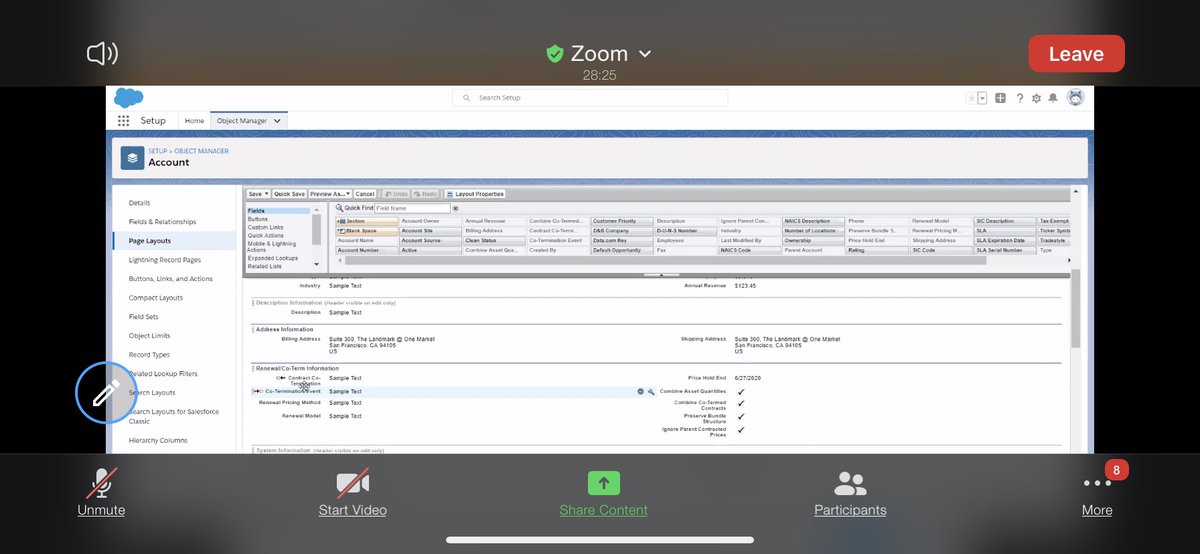This screenshot has height=554, width=1200.
Task: Open Lightning Record Pages in the sidebar
Action: (x=164, y=260)
